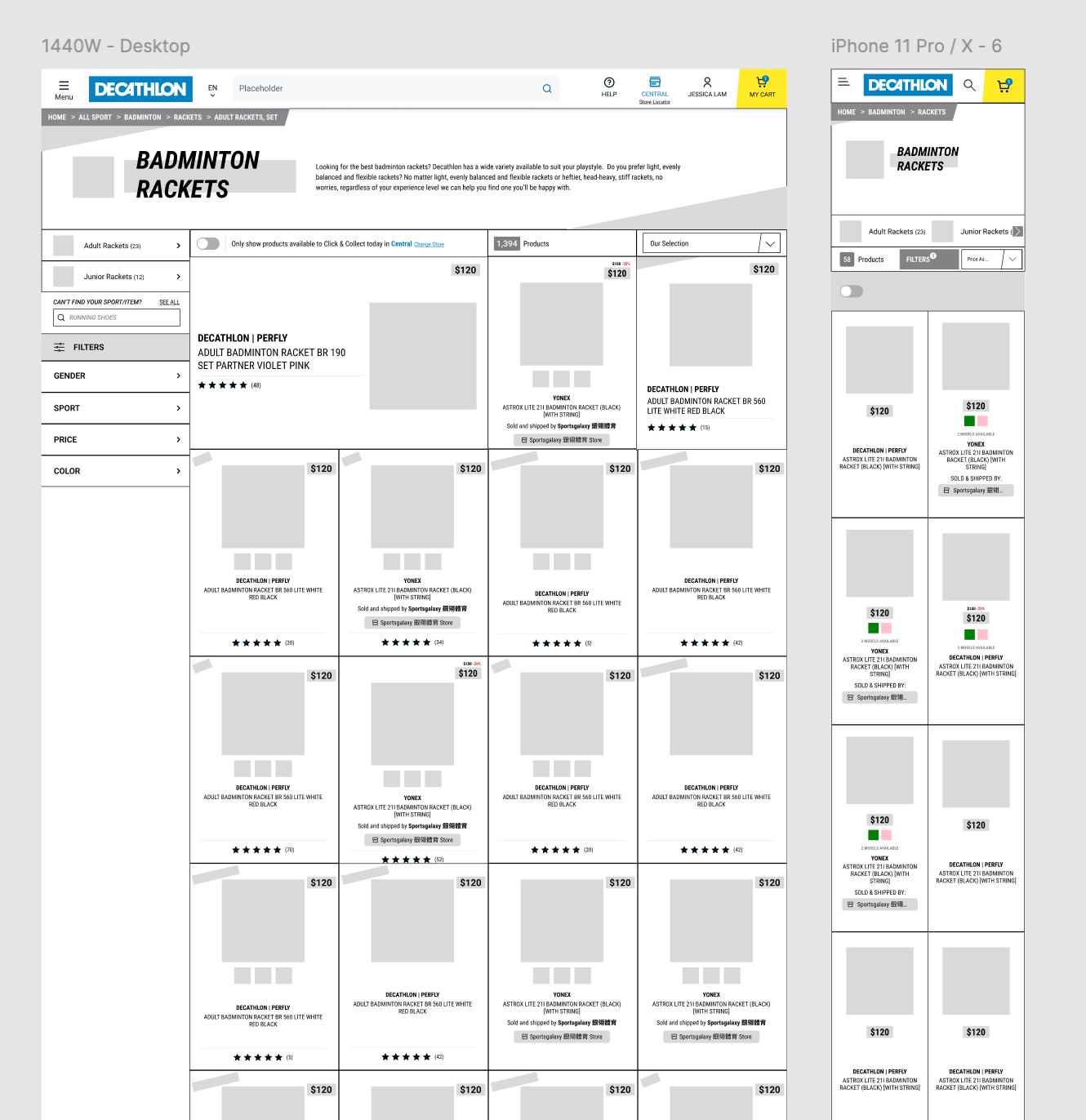
Task: Open the desktop hamburger Menu icon
Action: pyautogui.click(x=64, y=85)
